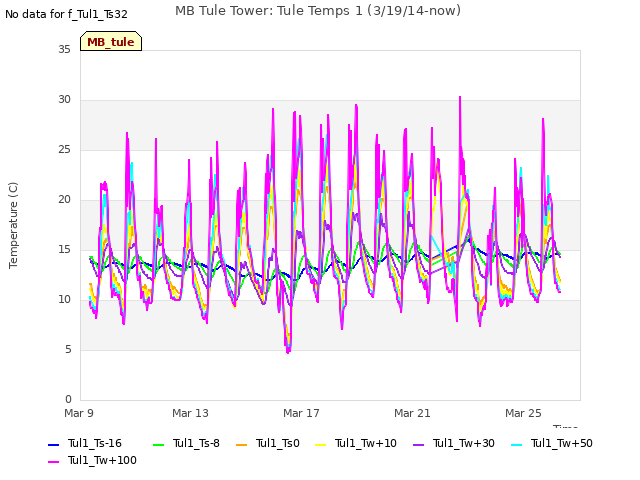Click the Mar 17 x-axis tick label
640x480 pixels.
pos(301,413)
